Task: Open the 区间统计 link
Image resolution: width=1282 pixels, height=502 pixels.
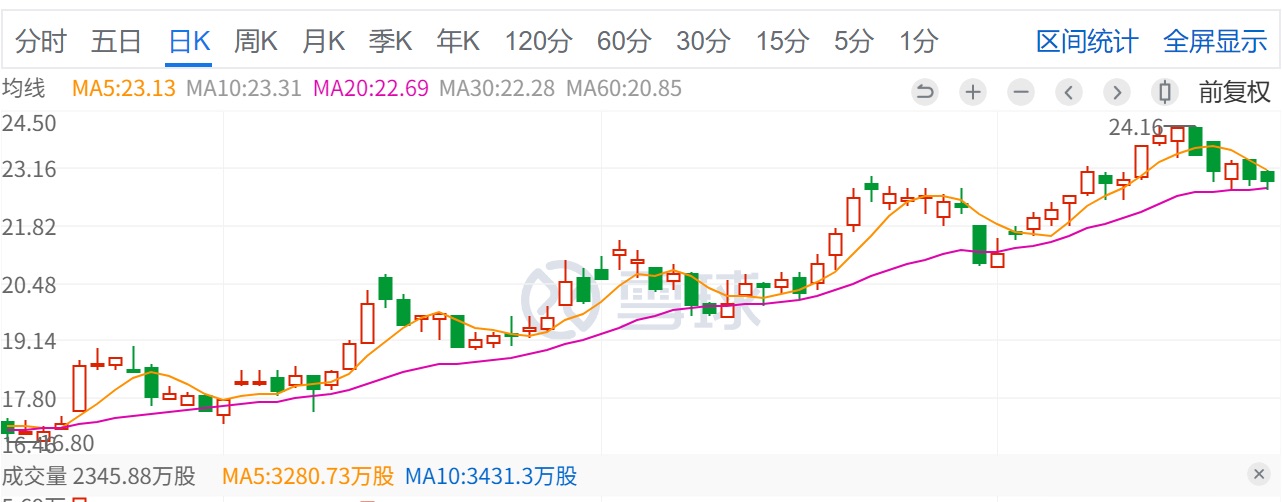Action: [1087, 41]
